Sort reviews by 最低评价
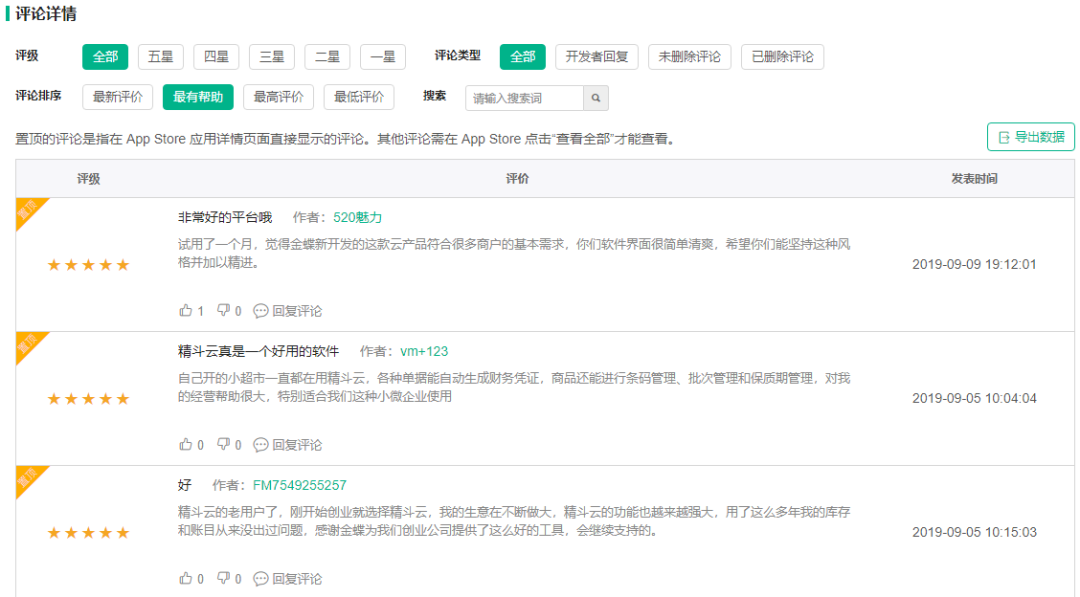1080x597 pixels. [359, 97]
